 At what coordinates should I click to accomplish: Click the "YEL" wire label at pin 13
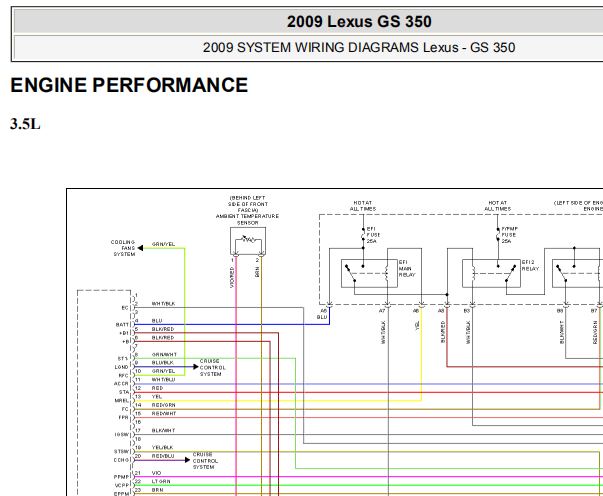157,397
